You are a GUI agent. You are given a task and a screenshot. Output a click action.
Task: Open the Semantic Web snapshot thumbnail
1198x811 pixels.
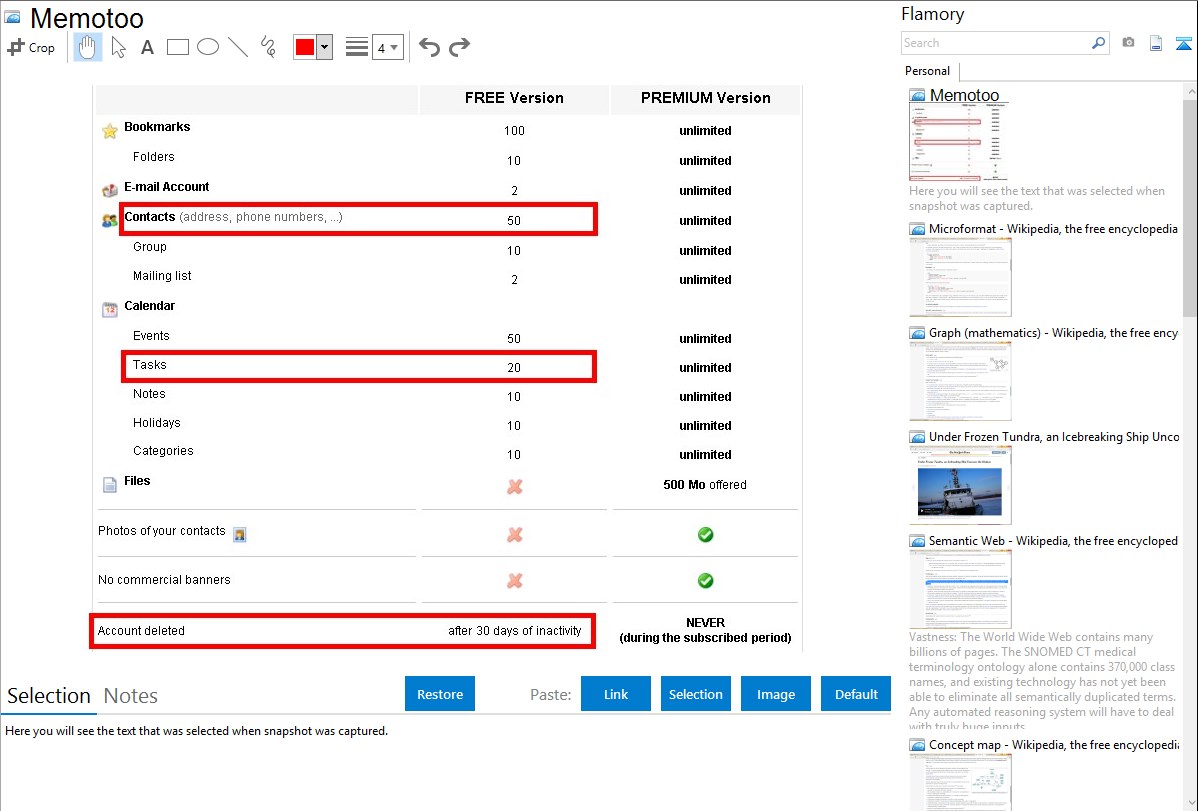960,588
